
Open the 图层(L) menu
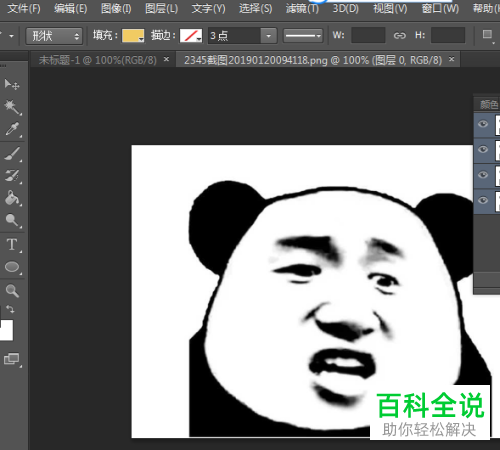162,8
